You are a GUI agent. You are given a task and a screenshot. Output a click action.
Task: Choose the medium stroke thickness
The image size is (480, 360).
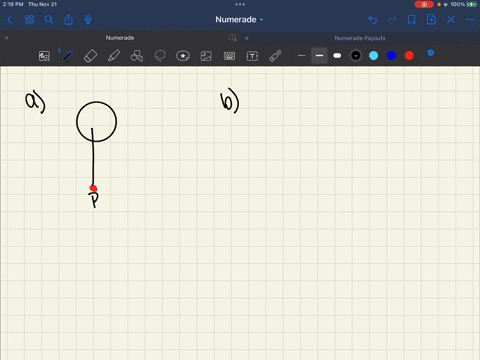[x=319, y=56]
